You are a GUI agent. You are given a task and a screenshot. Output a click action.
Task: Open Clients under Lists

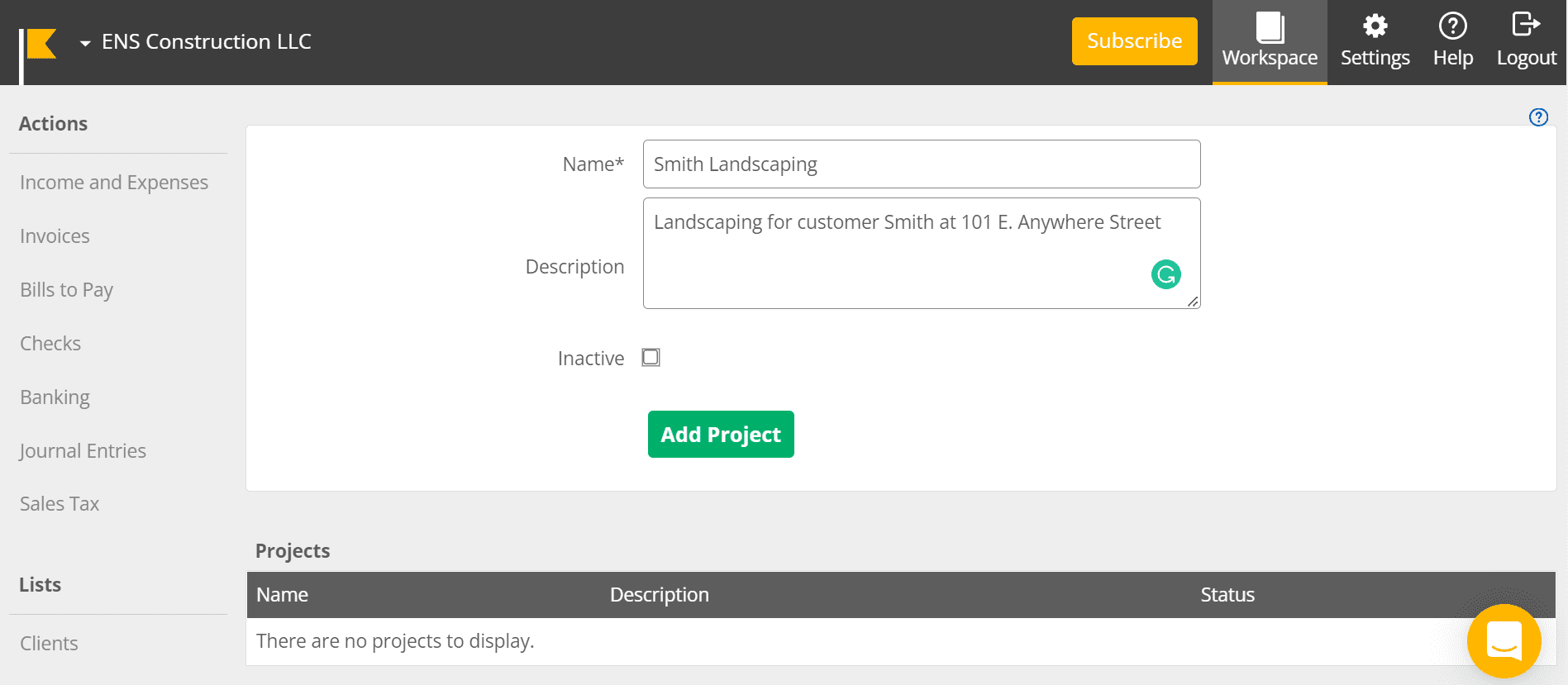49,644
